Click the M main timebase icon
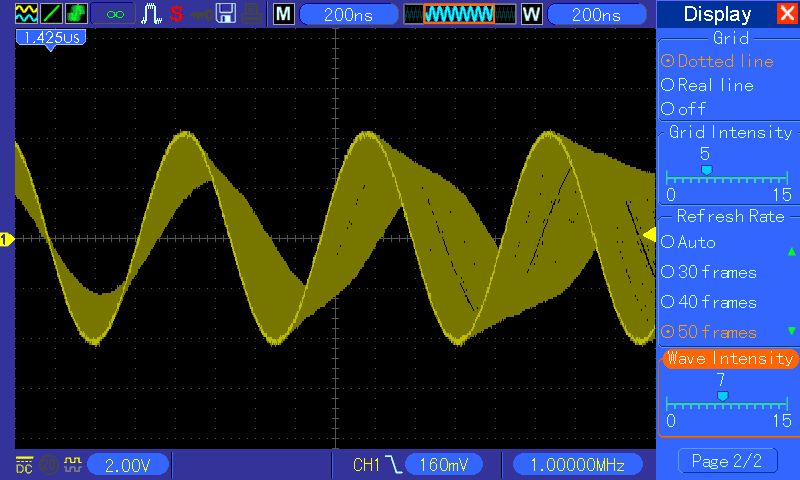800x480 pixels. (284, 14)
